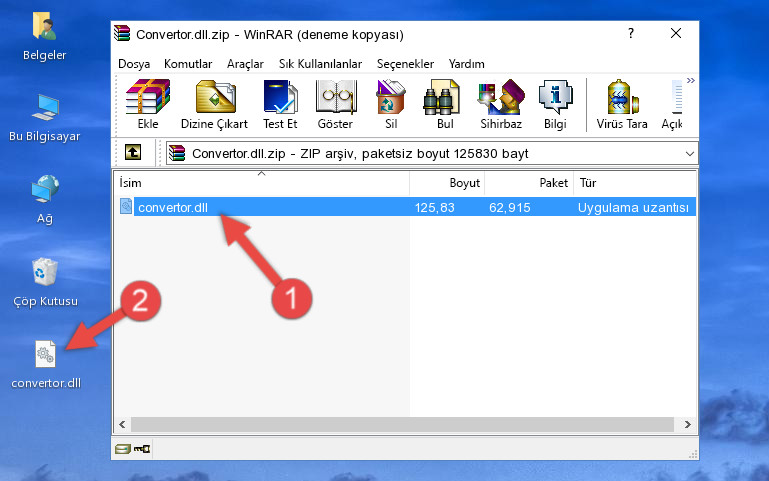
Task: Open the archive path dropdown arrow
Action: [x=690, y=154]
